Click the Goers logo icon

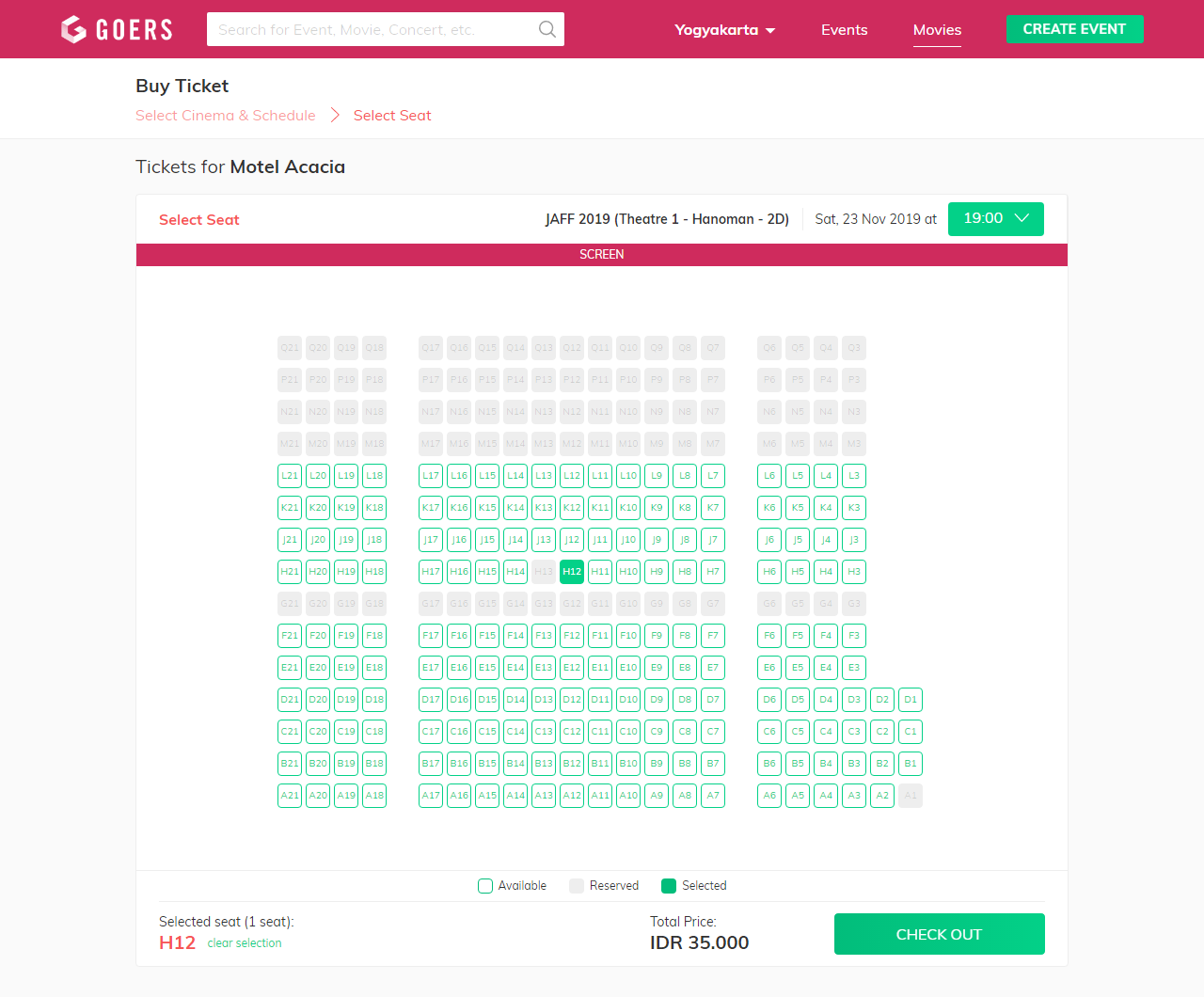(x=74, y=29)
